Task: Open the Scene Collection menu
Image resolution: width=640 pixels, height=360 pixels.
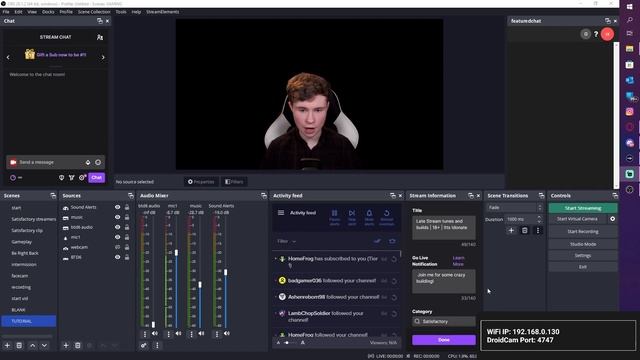Action: 94,12
